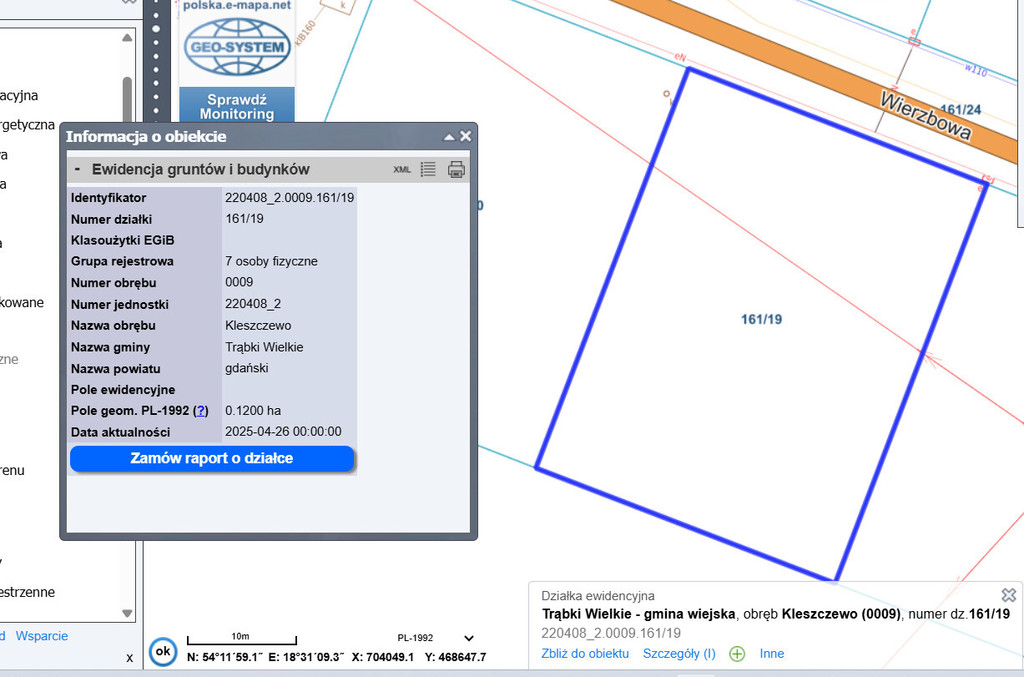This screenshot has width=1024, height=677.
Task: Click the round ok button near scale bar
Action: point(163,651)
